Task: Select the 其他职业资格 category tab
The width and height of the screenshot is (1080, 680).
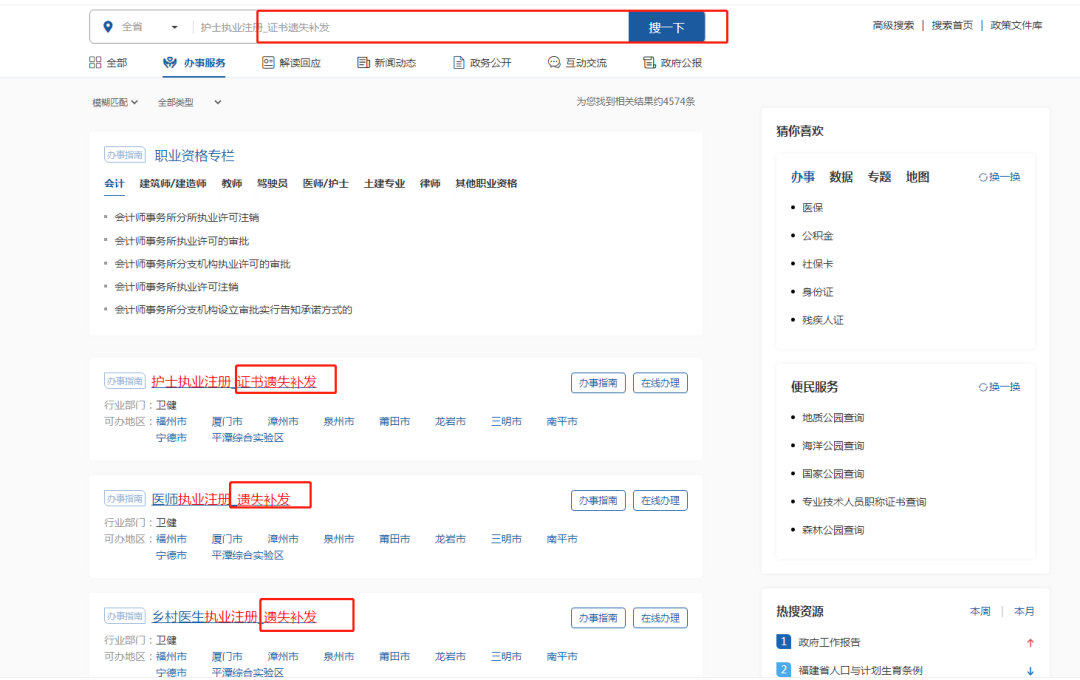Action: click(486, 183)
